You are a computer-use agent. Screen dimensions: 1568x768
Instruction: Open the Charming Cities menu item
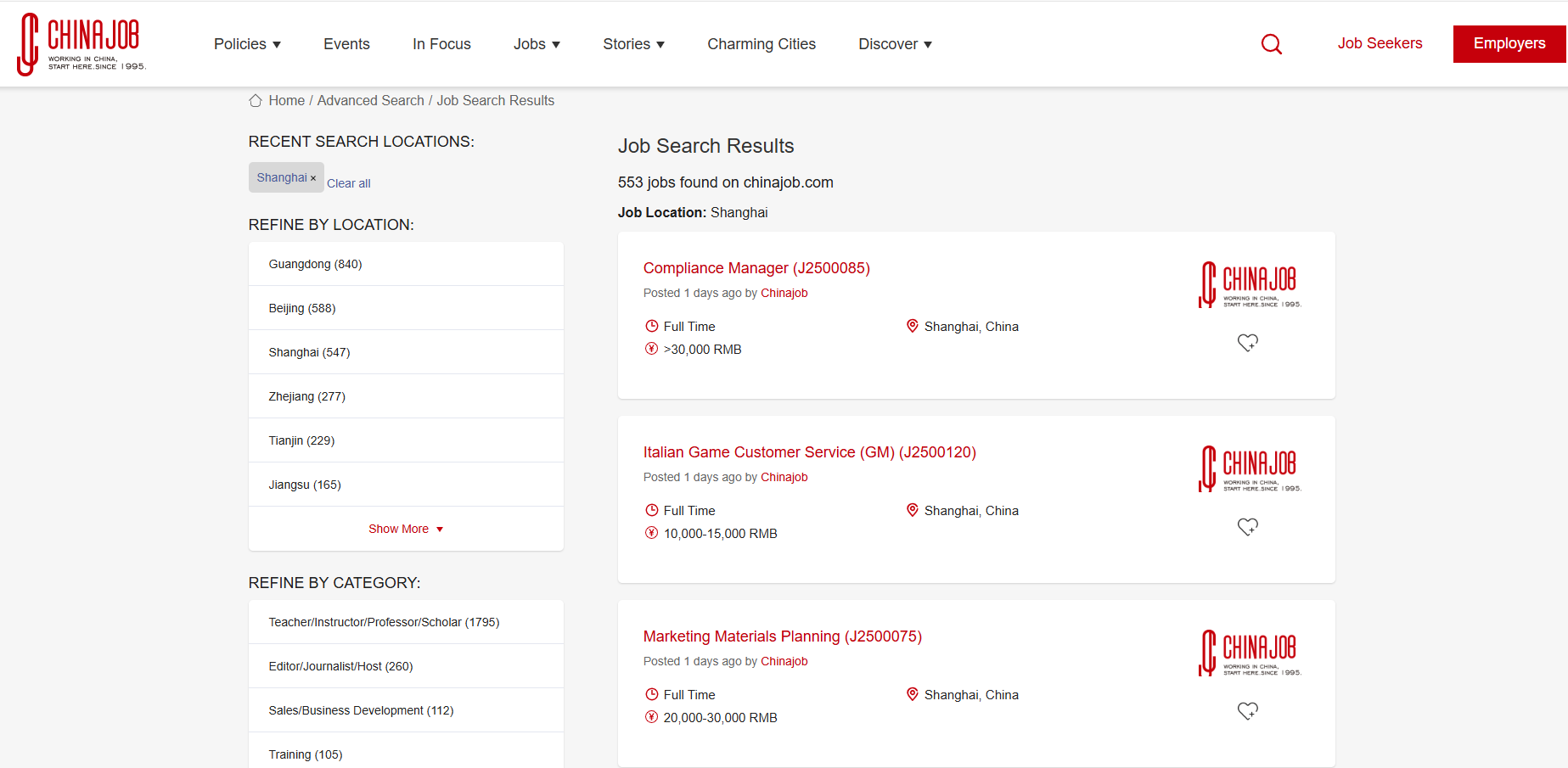762,44
